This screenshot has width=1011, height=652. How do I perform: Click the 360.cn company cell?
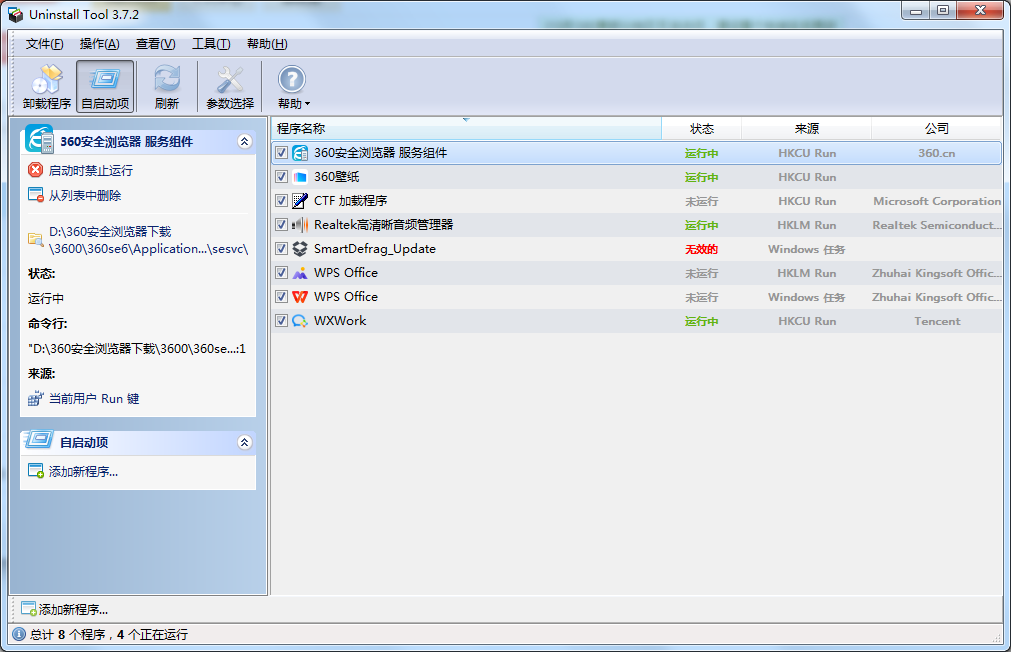pyautogui.click(x=937, y=153)
